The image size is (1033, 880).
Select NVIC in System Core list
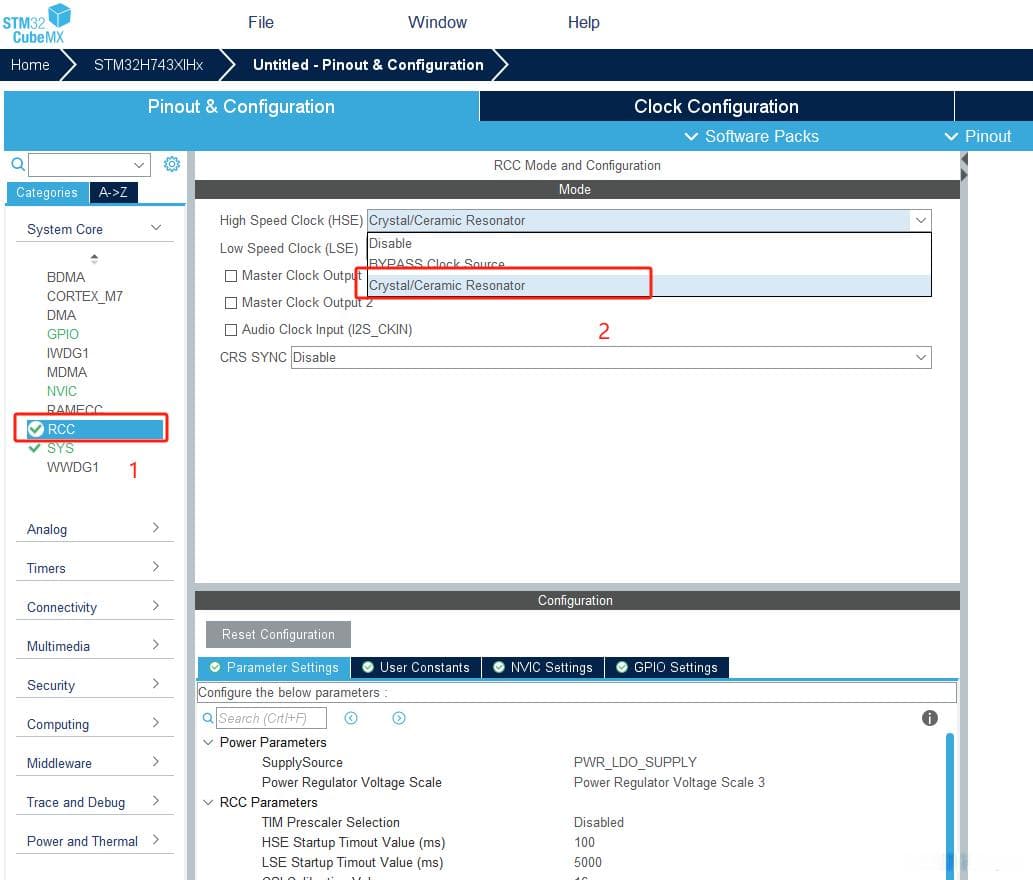click(62, 391)
